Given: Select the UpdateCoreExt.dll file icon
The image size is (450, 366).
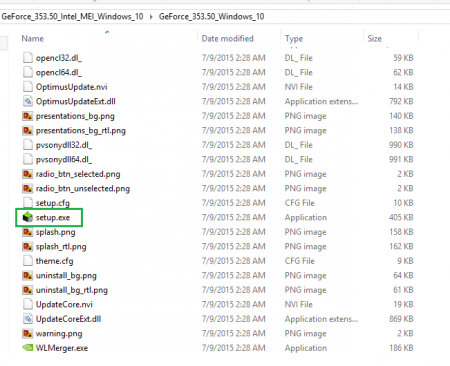Looking at the screenshot, I should coord(28,319).
